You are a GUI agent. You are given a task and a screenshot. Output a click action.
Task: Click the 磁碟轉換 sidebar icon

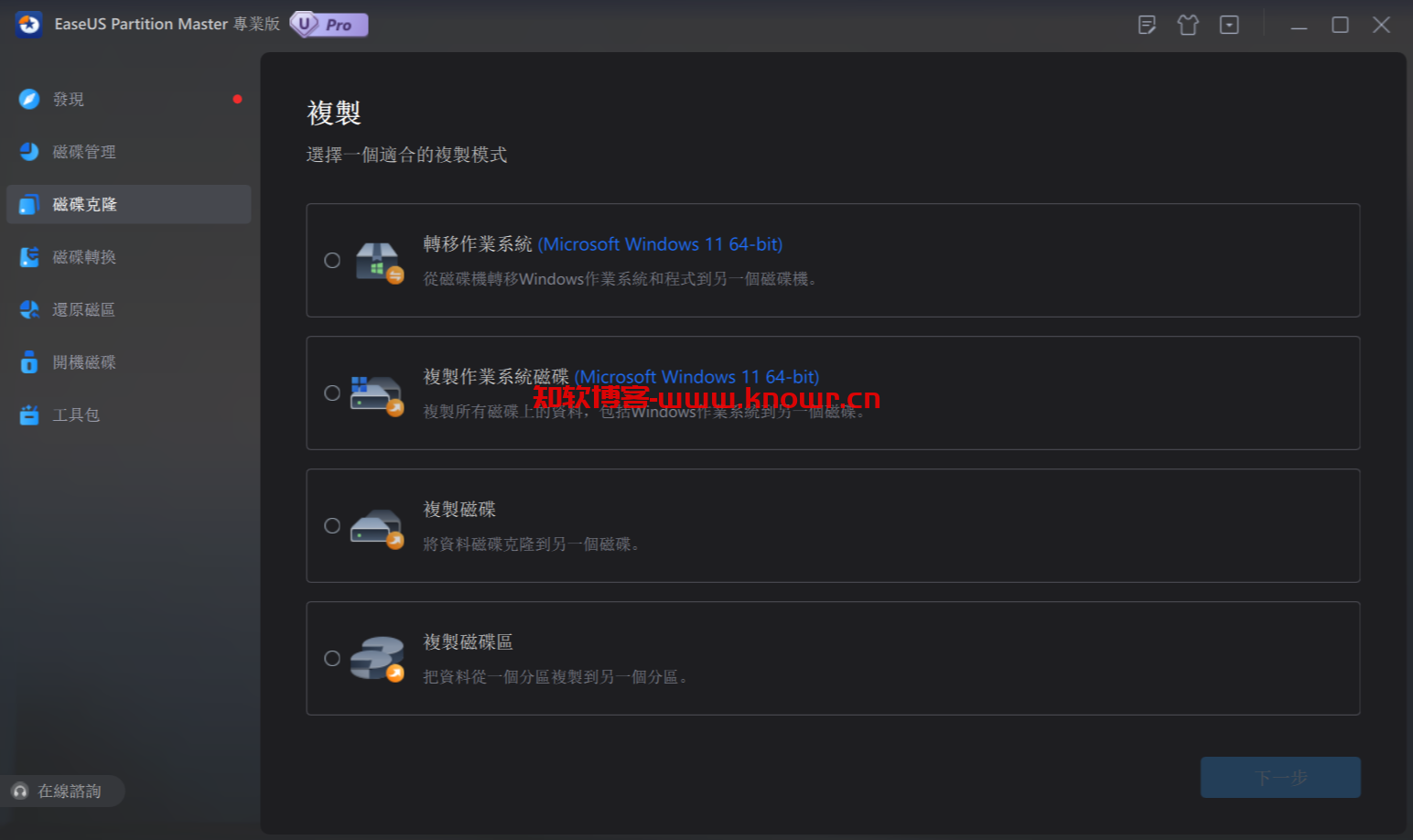(x=29, y=257)
